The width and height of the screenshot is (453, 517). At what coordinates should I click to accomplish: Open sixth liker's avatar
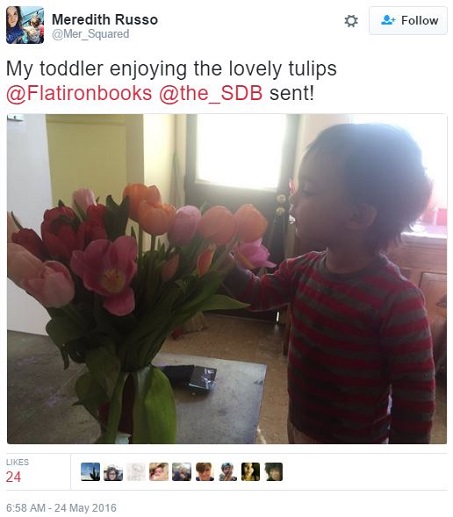coord(205,472)
